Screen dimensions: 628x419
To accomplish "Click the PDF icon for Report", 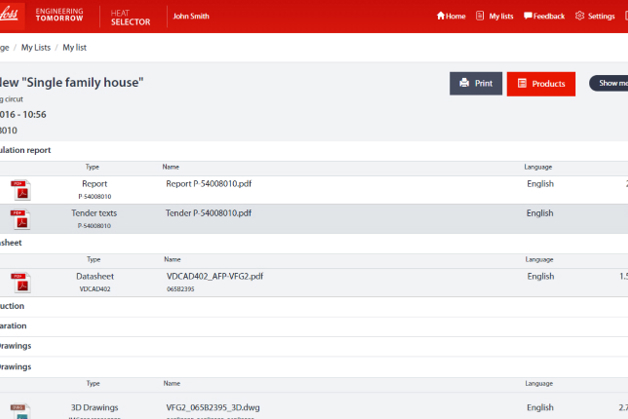I will 20,190.
